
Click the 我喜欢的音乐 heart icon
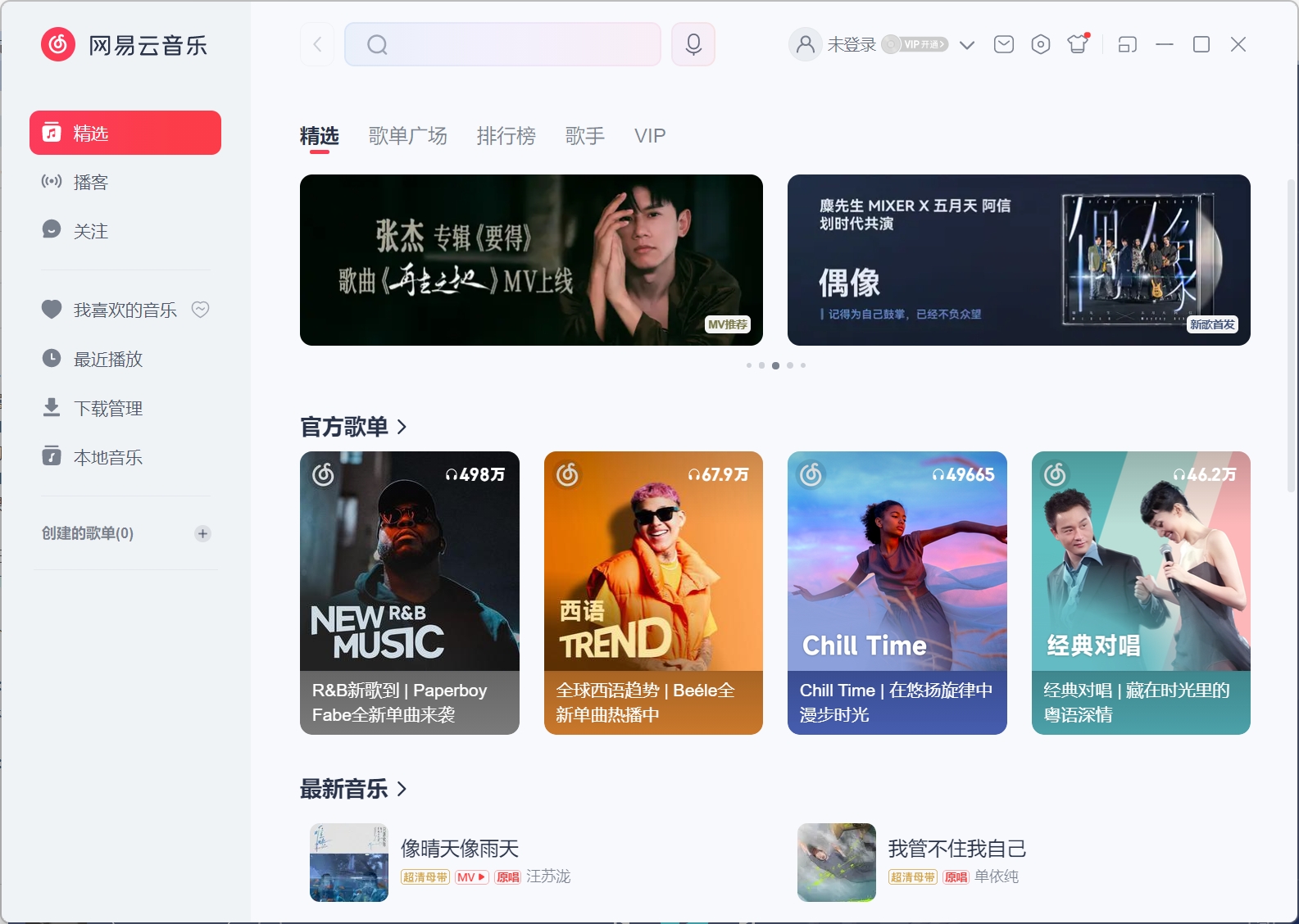point(52,309)
